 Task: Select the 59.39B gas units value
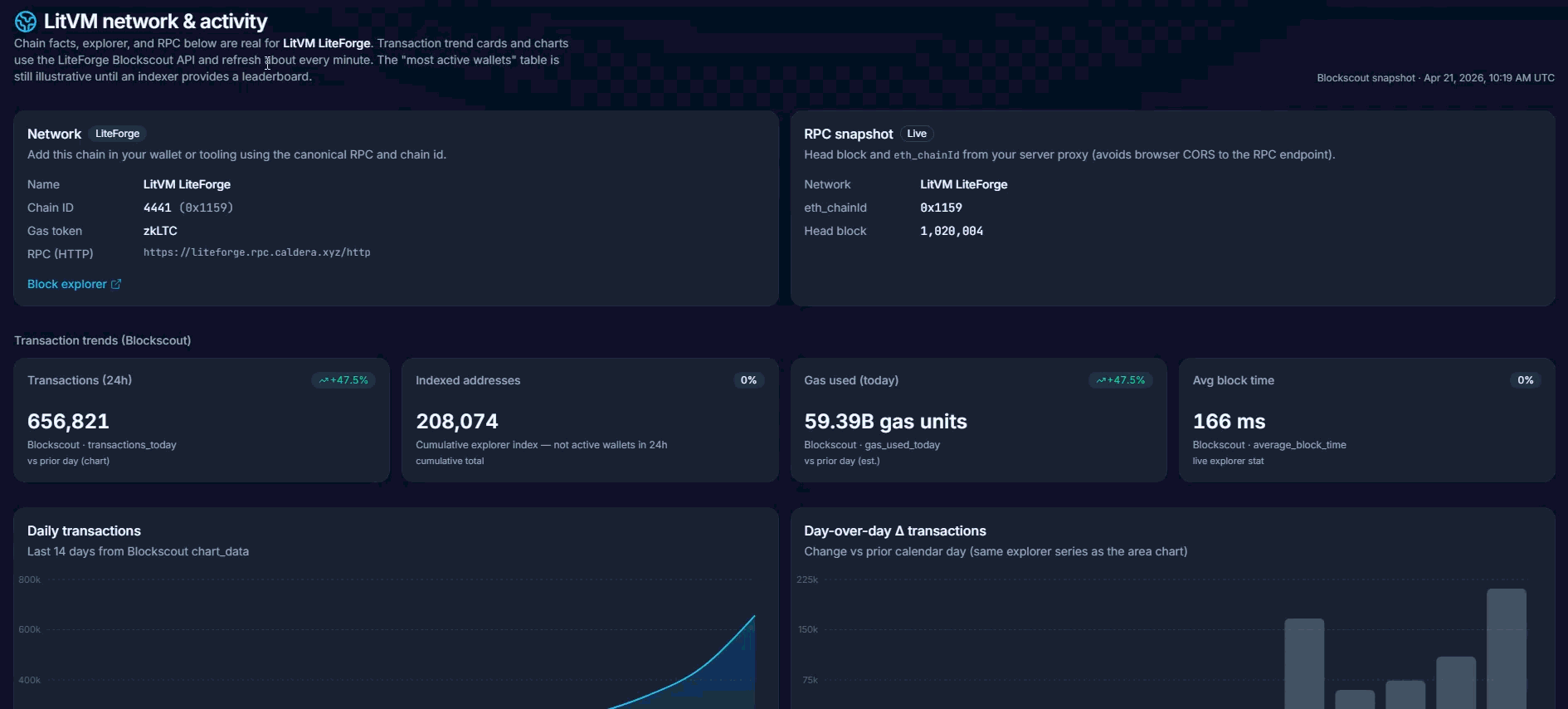[x=885, y=422]
